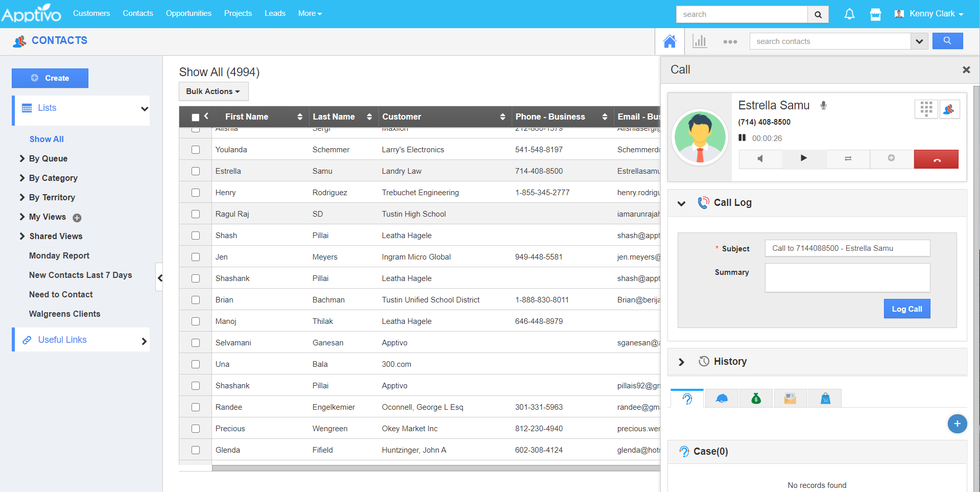The image size is (980, 492).
Task: Open the reports bar chart icon
Action: point(699,41)
